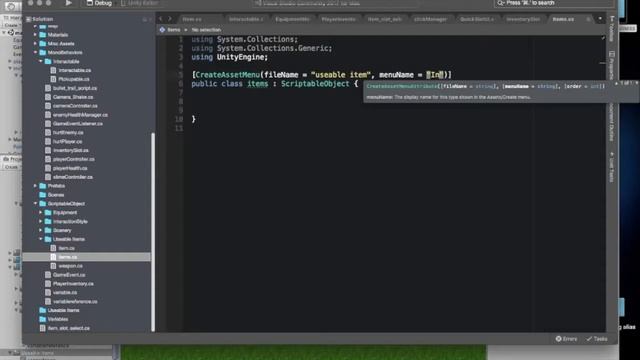The width and height of the screenshot is (640, 360).
Task: Expand the Materials folder
Action: (36, 35)
